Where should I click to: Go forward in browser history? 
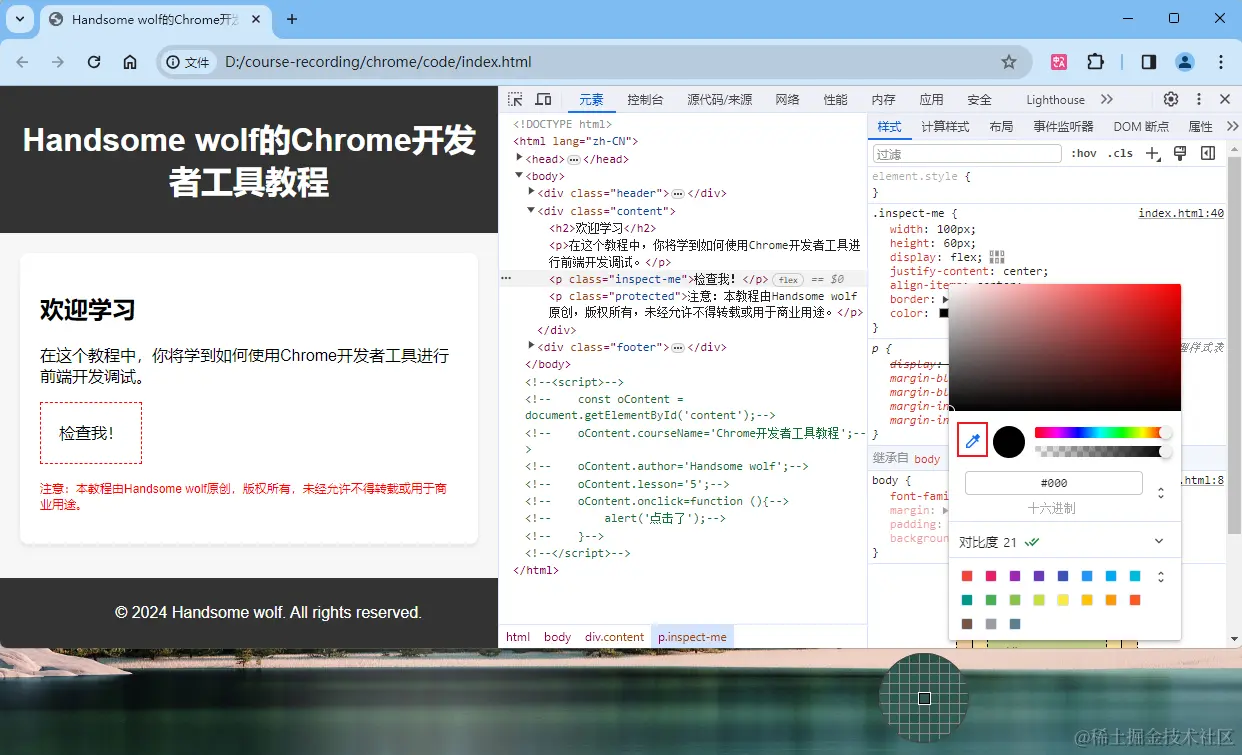(58, 62)
